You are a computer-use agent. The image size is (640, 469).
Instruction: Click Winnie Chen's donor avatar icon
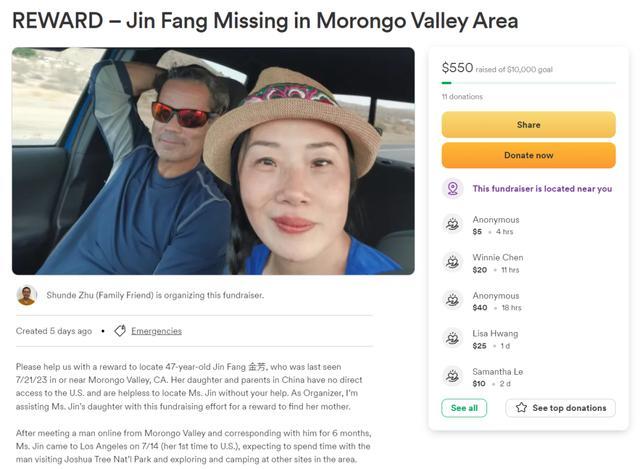point(453,263)
